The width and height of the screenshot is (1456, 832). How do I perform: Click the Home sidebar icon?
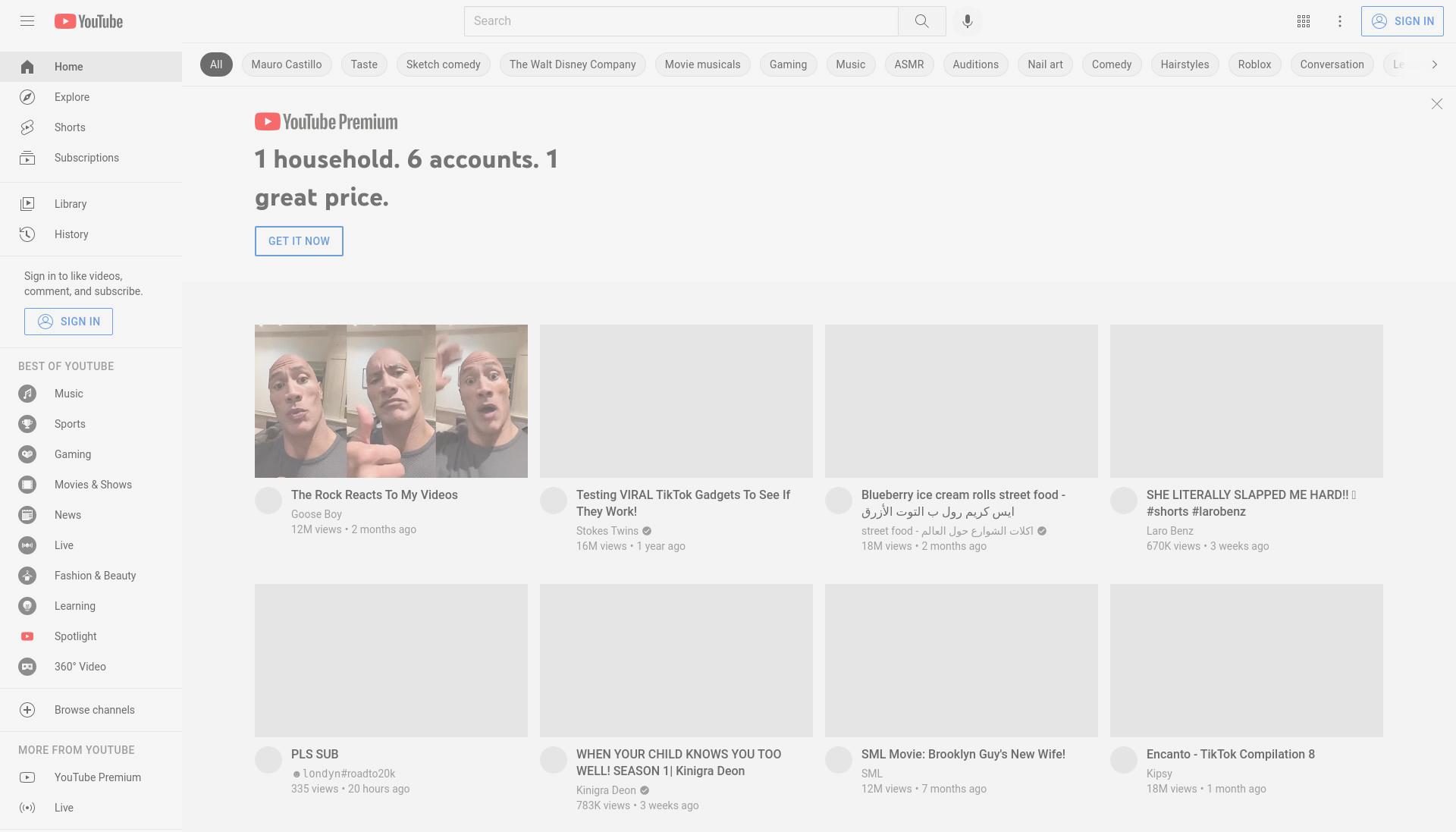tap(27, 67)
